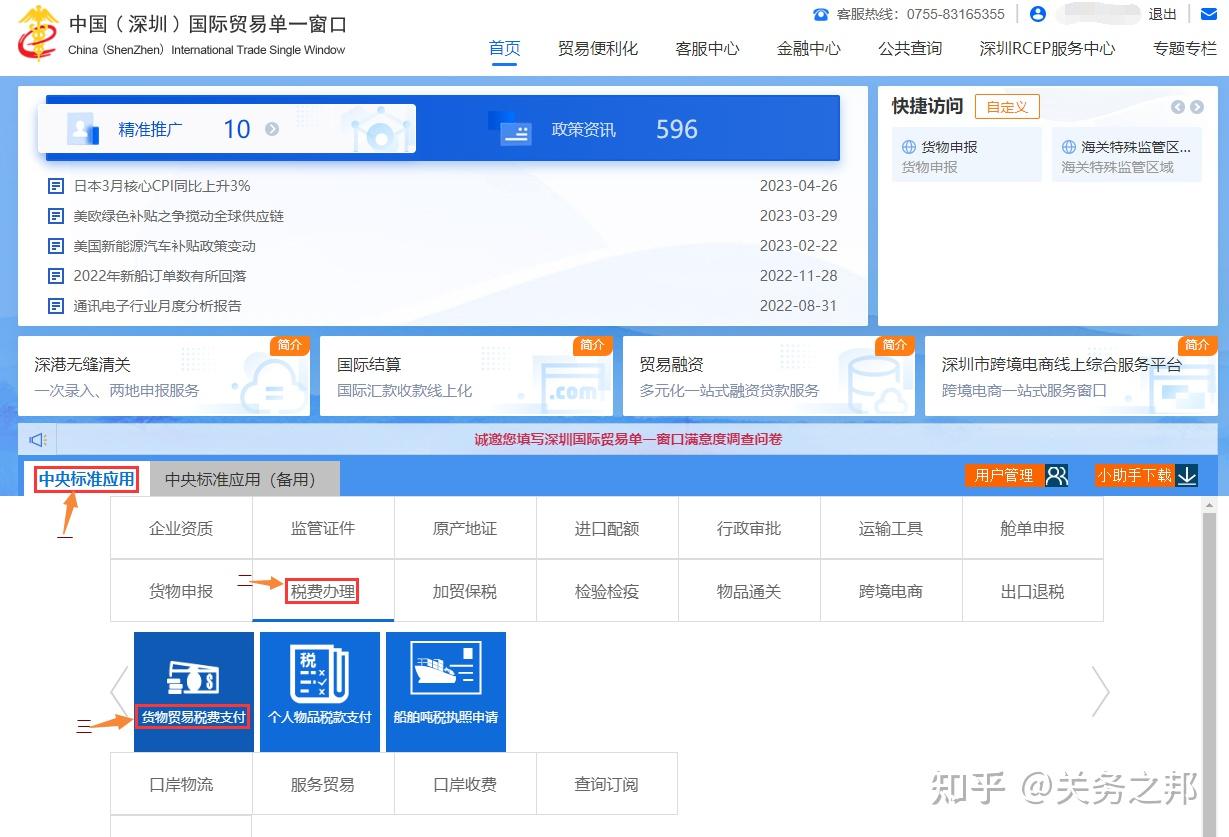The width and height of the screenshot is (1229, 837).
Task: Show next application tiles with right arrow
Action: coord(1100,691)
